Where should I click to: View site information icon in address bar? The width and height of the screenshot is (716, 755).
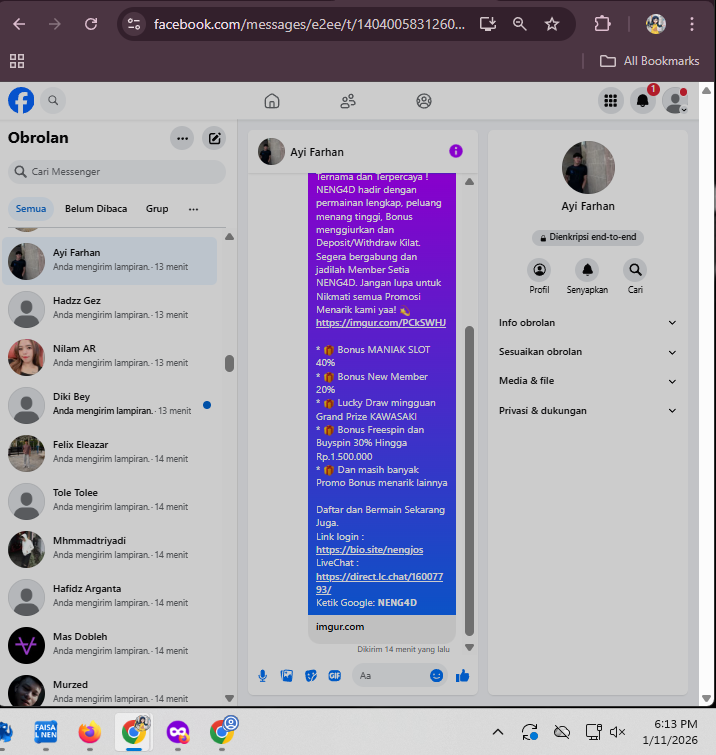134,24
